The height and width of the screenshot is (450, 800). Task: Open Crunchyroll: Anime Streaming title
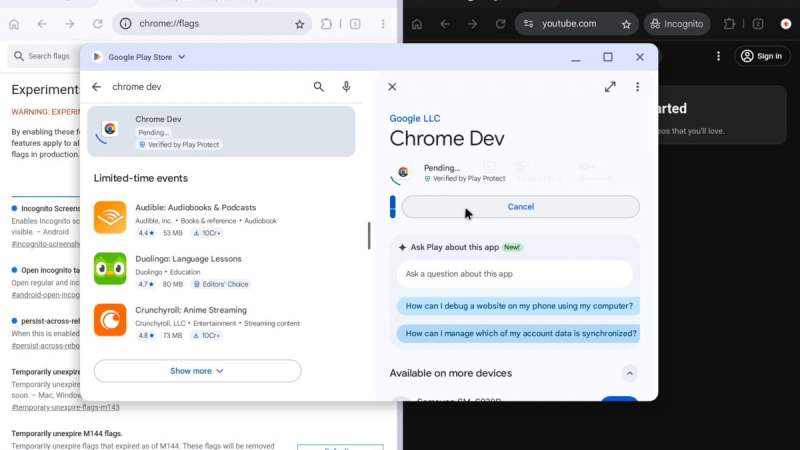coord(191,310)
